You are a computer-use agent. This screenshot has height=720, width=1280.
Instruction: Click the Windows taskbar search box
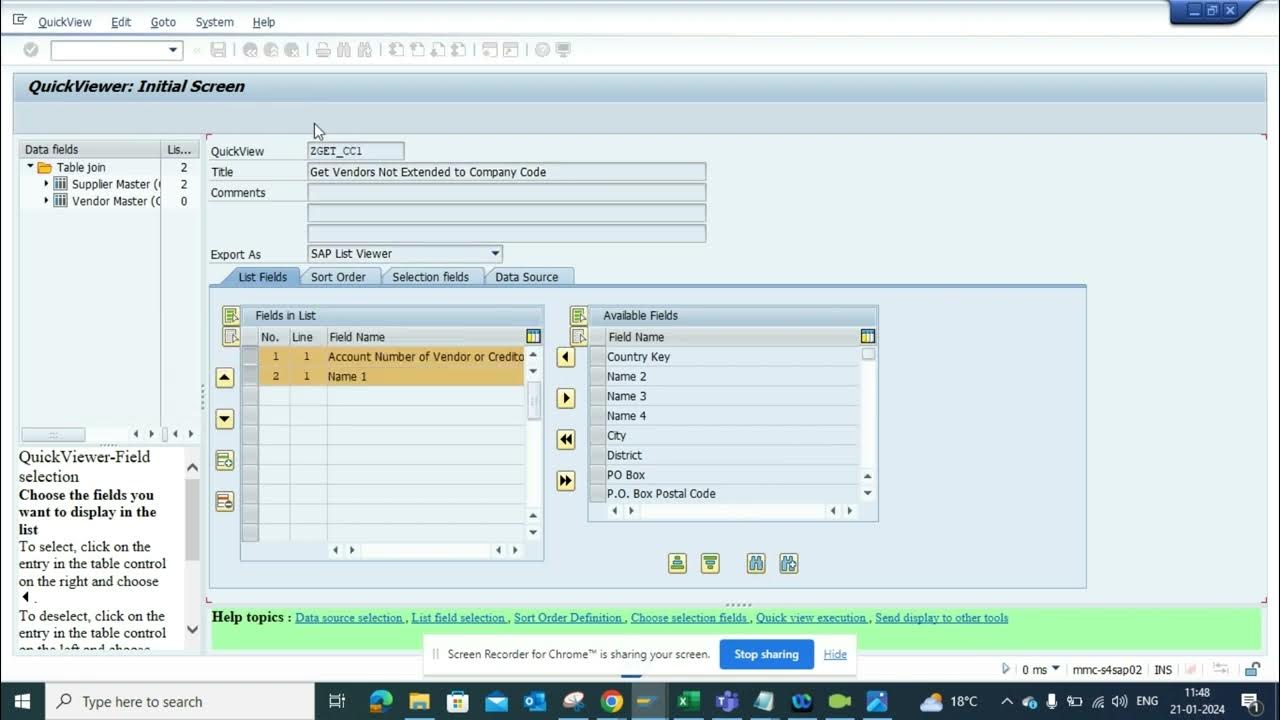180,701
